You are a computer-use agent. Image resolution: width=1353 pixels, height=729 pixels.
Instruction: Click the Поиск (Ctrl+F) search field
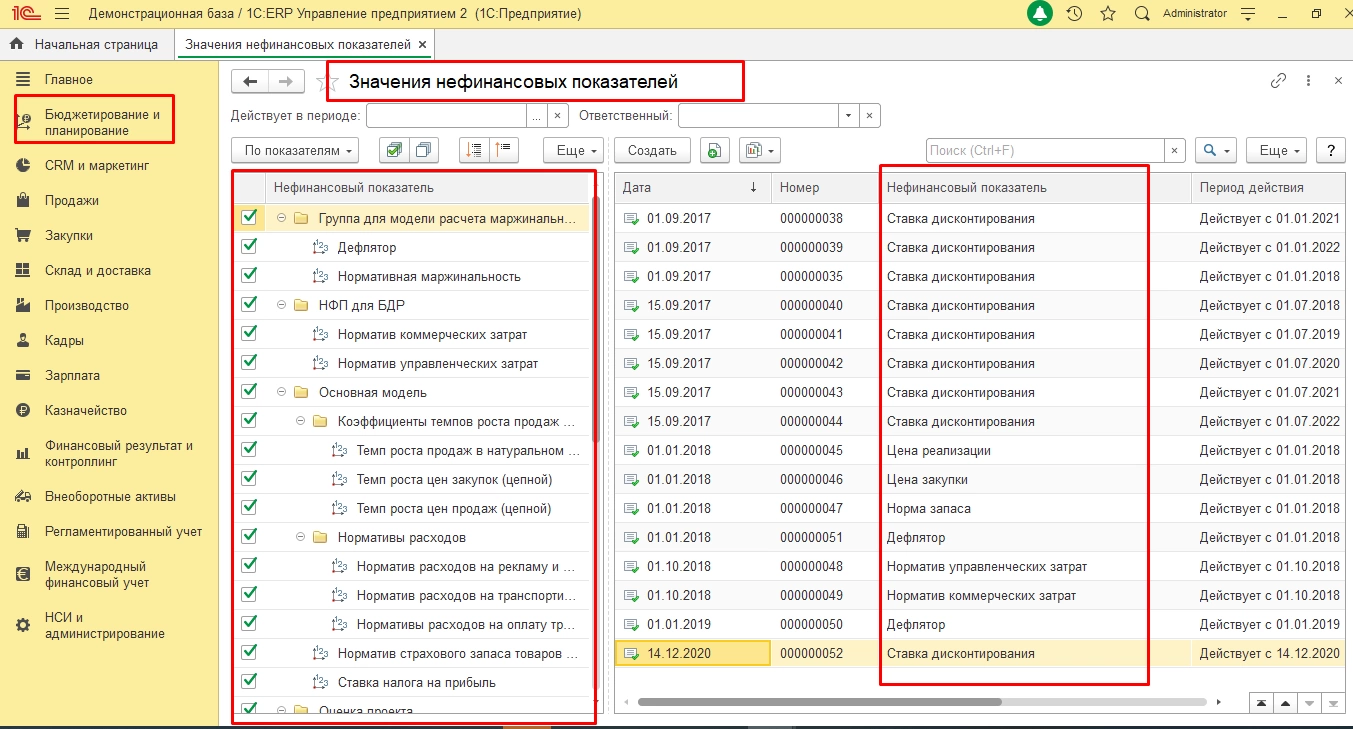coord(1044,150)
